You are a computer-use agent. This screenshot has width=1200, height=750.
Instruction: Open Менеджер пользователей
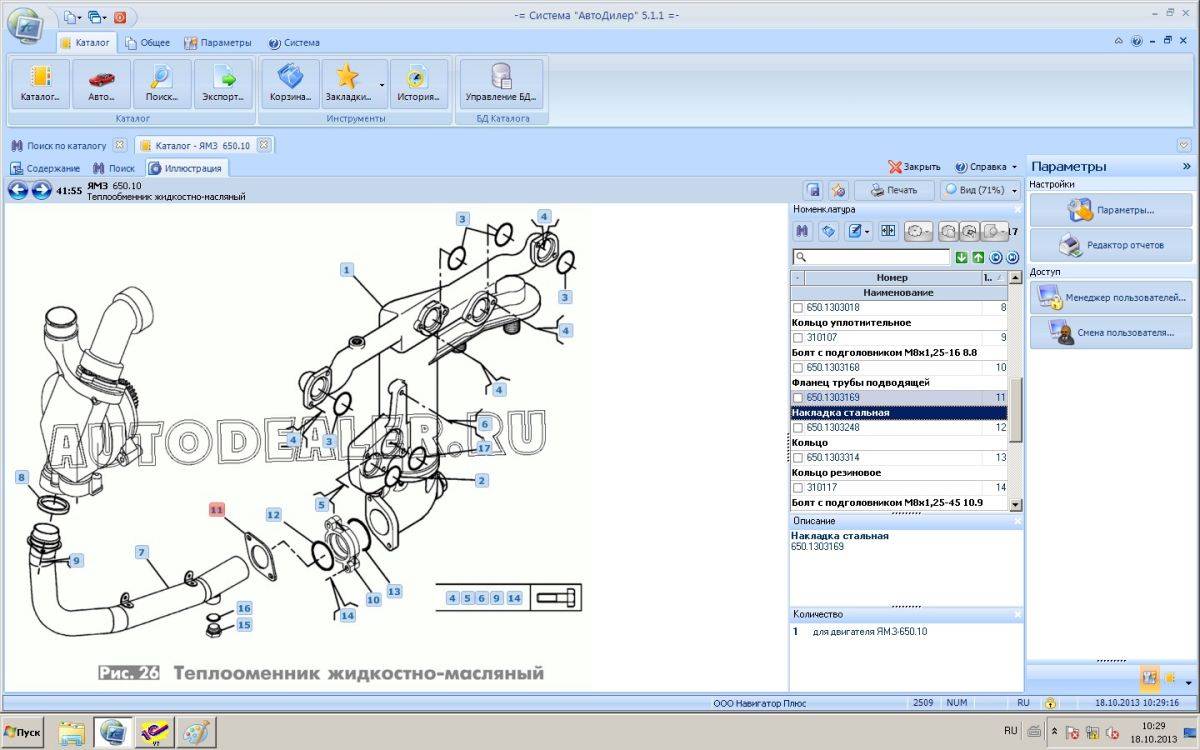coord(1111,297)
